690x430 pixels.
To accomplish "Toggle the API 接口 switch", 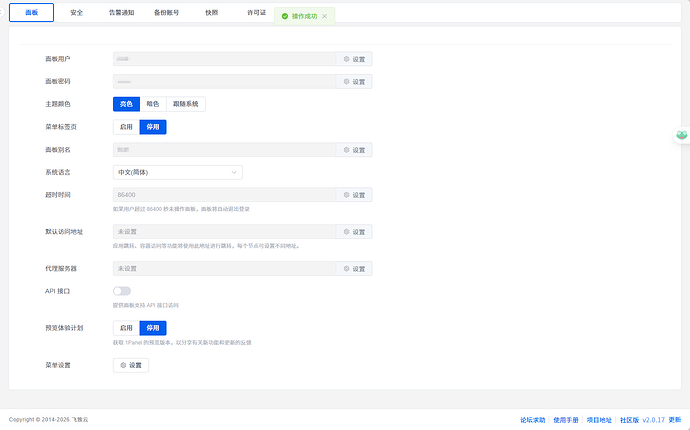I will click(122, 291).
